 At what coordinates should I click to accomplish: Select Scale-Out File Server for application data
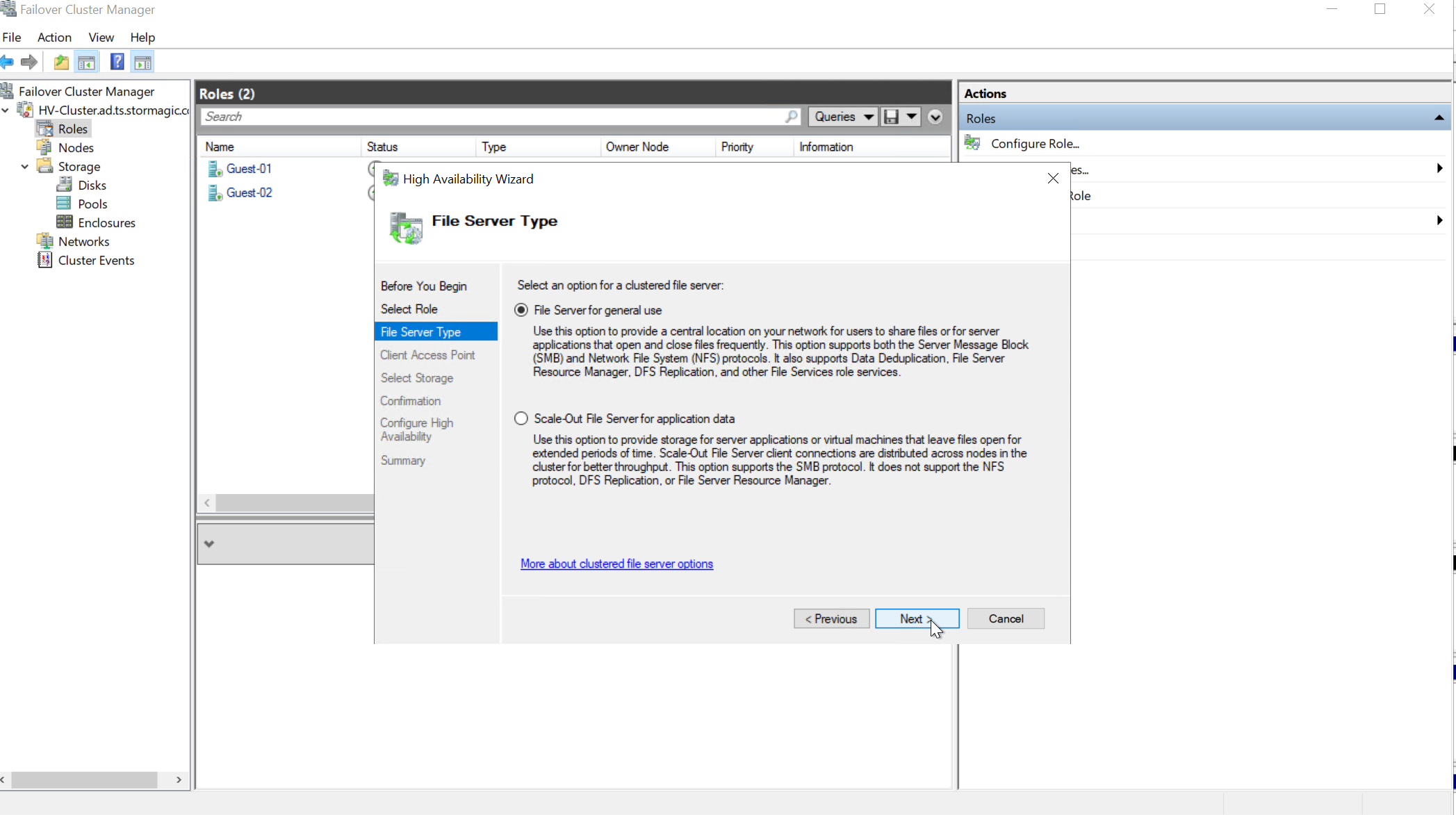[521, 418]
